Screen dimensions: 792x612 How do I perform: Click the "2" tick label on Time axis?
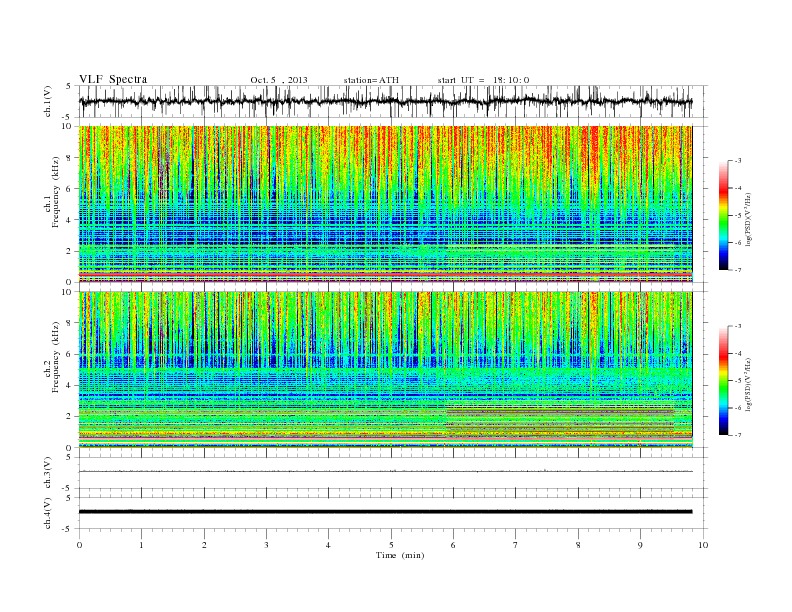click(204, 545)
